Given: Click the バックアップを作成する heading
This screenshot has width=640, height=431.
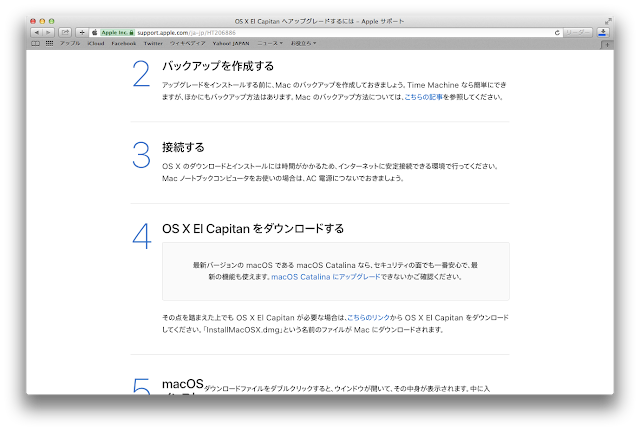Looking at the screenshot, I should (x=218, y=66).
